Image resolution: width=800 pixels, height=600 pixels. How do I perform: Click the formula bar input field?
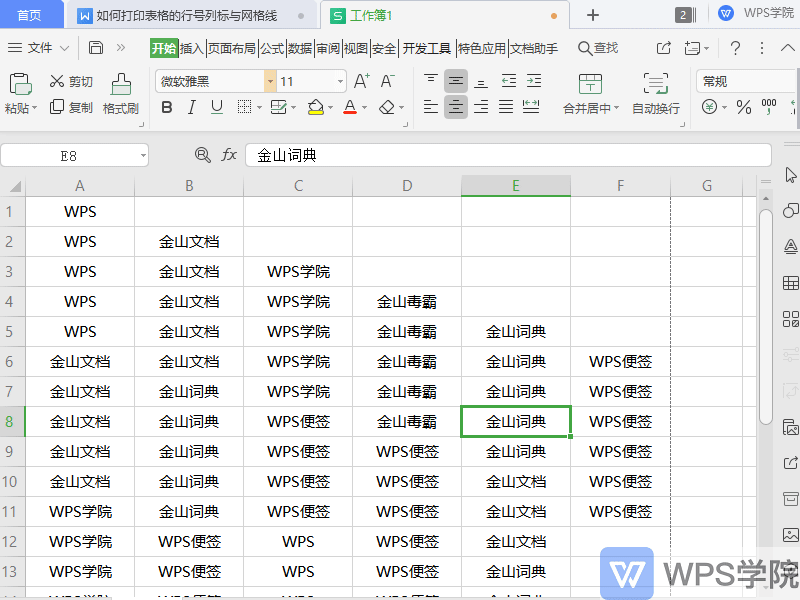[x=508, y=155]
